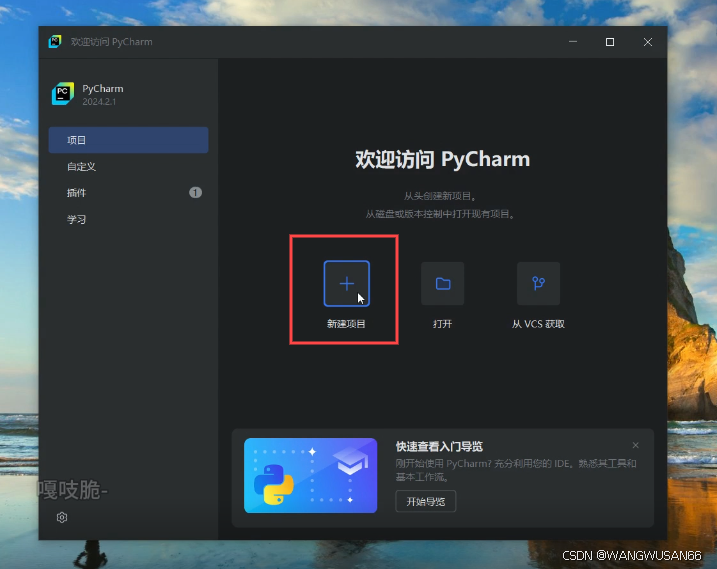Click the 新建项目 label

point(346,324)
